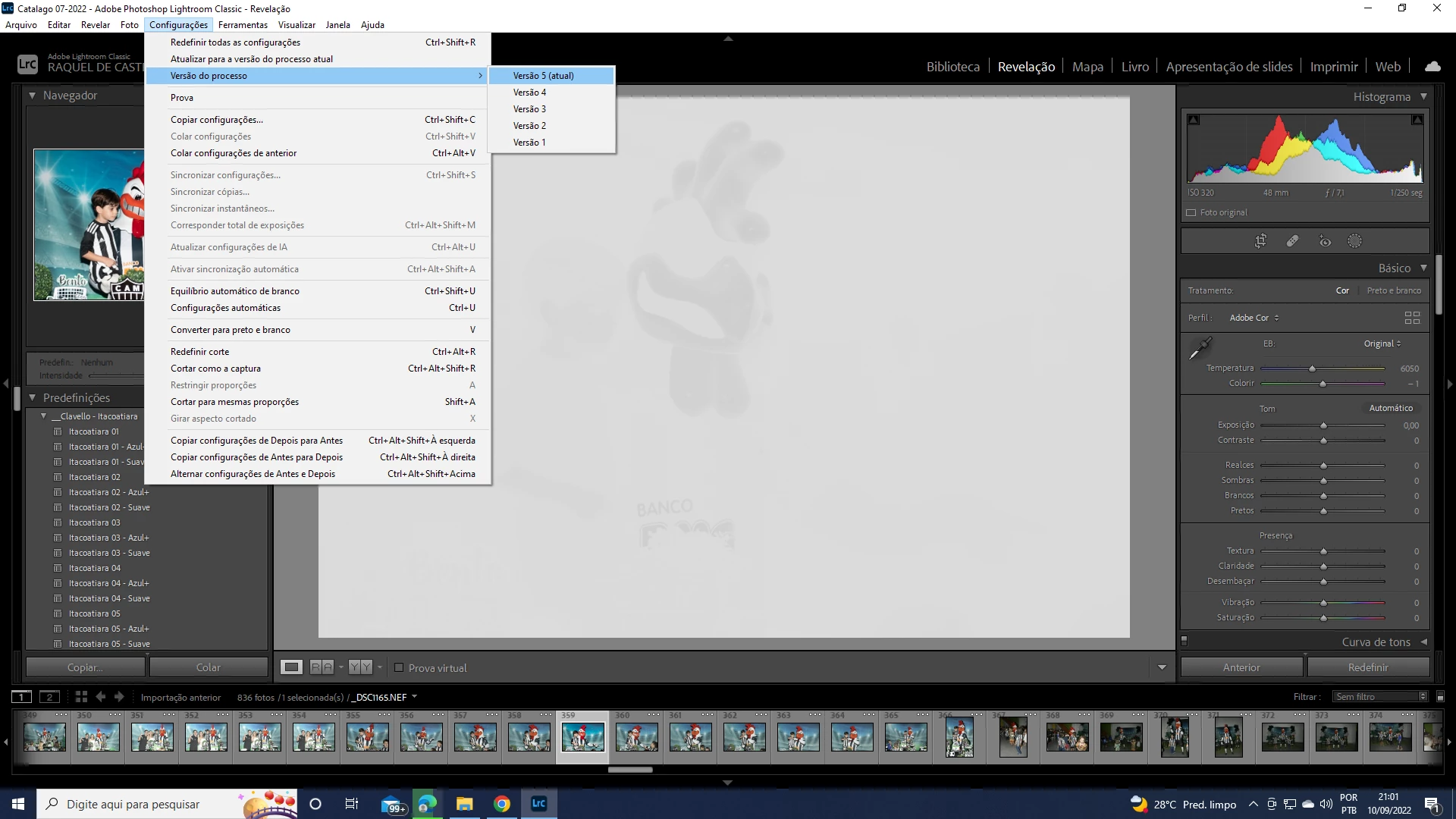The width and height of the screenshot is (1456, 819).
Task: Pick the white balance eyedropper
Action: [1200, 349]
